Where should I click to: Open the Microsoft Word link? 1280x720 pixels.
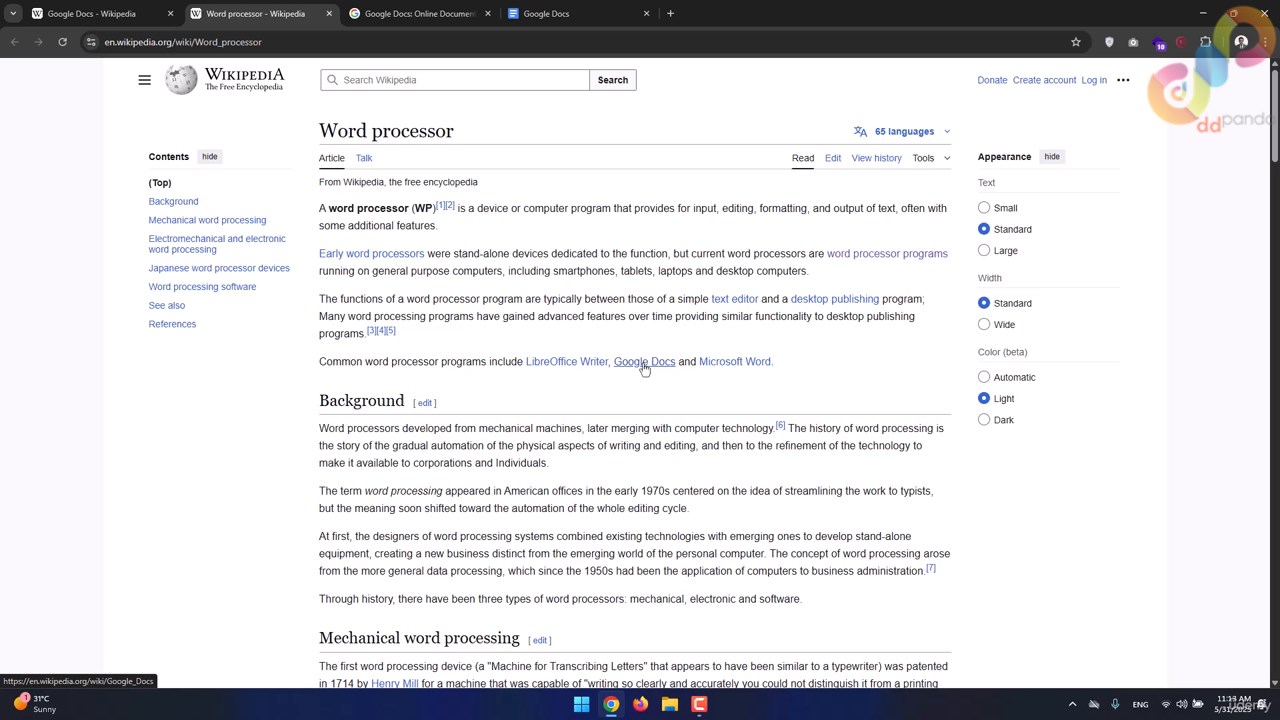pos(735,361)
